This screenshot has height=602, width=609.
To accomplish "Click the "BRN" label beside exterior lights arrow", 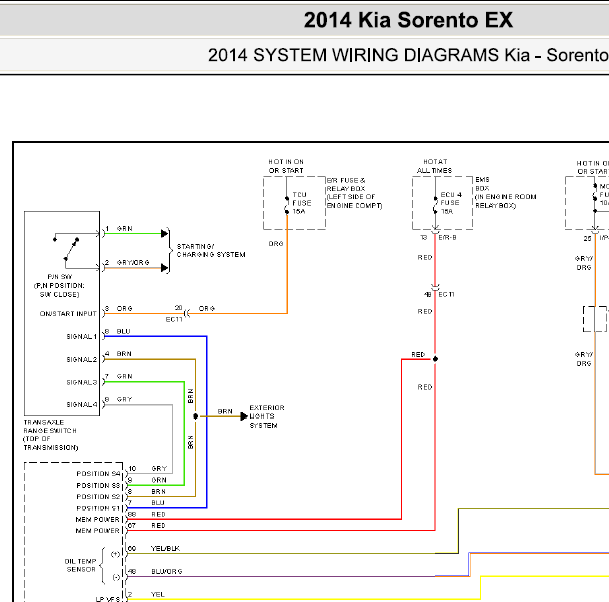I will click(225, 411).
